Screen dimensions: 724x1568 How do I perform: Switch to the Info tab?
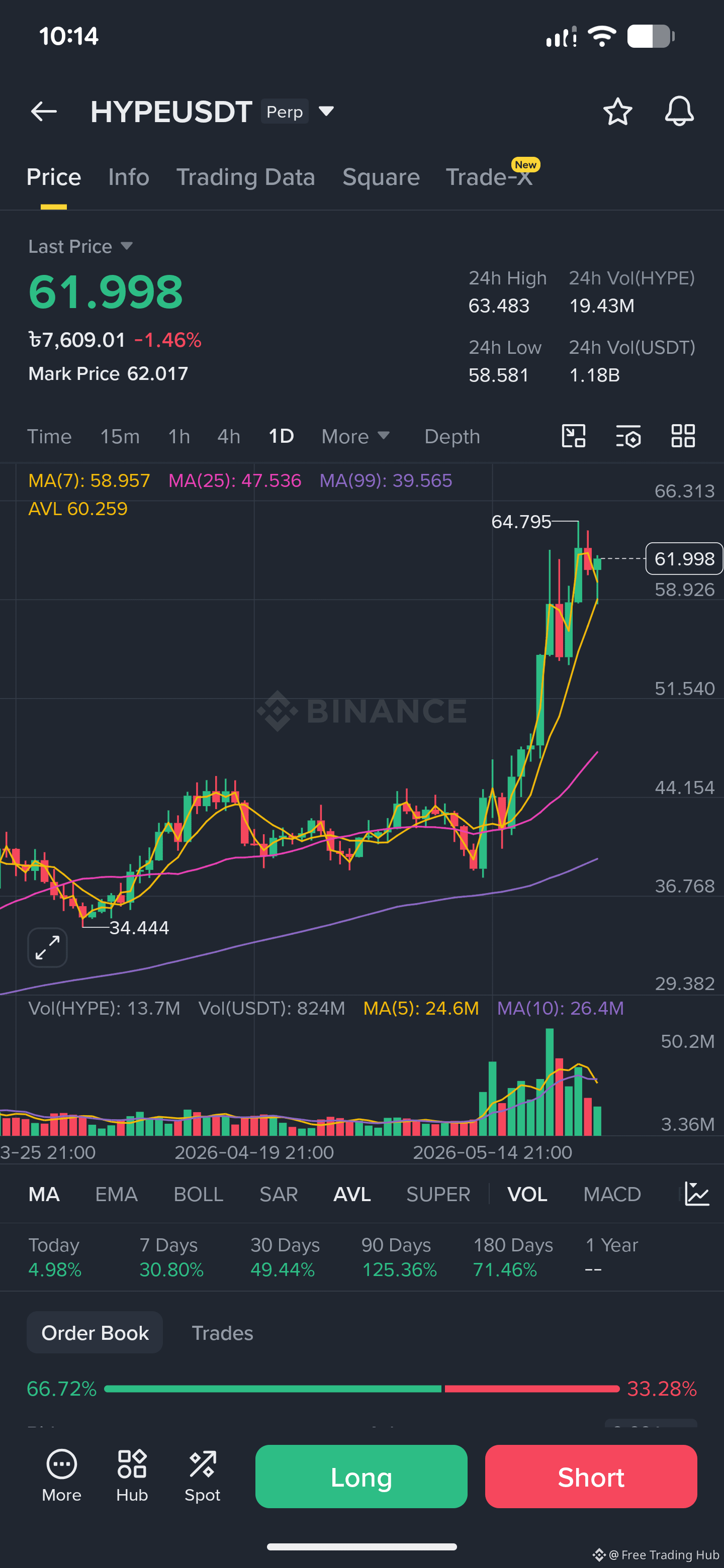click(x=129, y=177)
